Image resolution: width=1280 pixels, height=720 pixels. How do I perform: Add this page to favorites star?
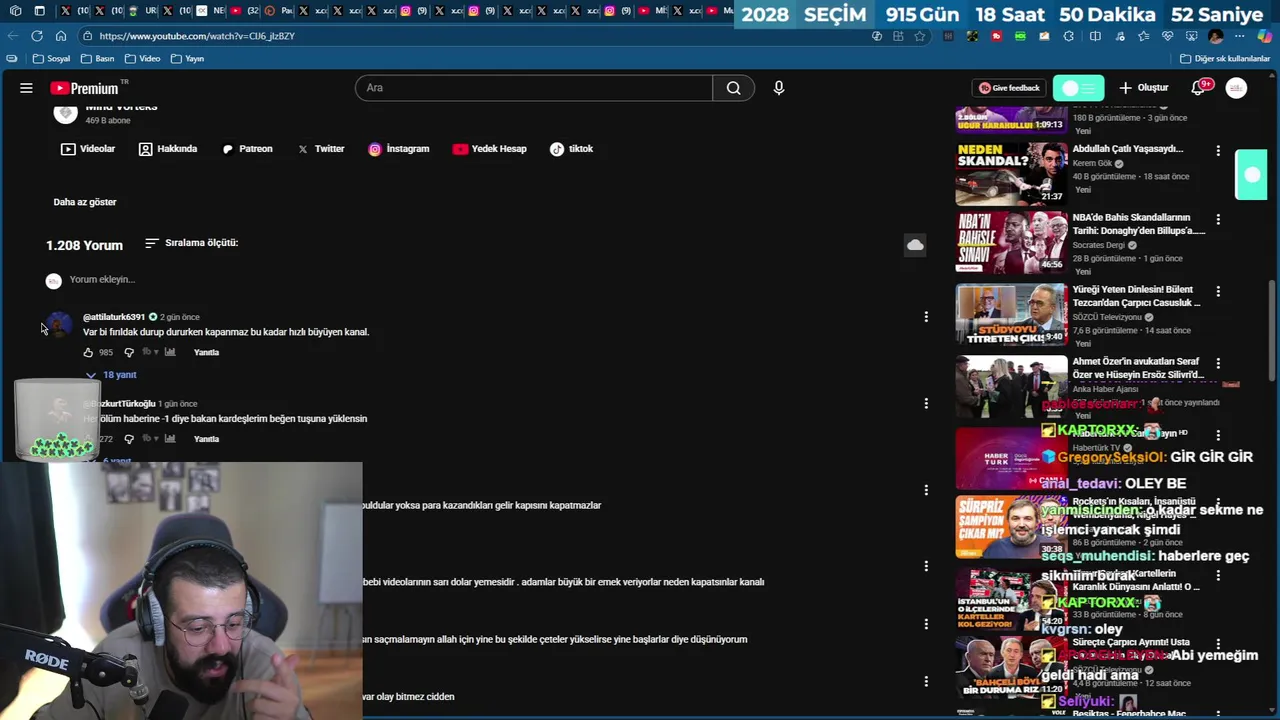pos(920,36)
